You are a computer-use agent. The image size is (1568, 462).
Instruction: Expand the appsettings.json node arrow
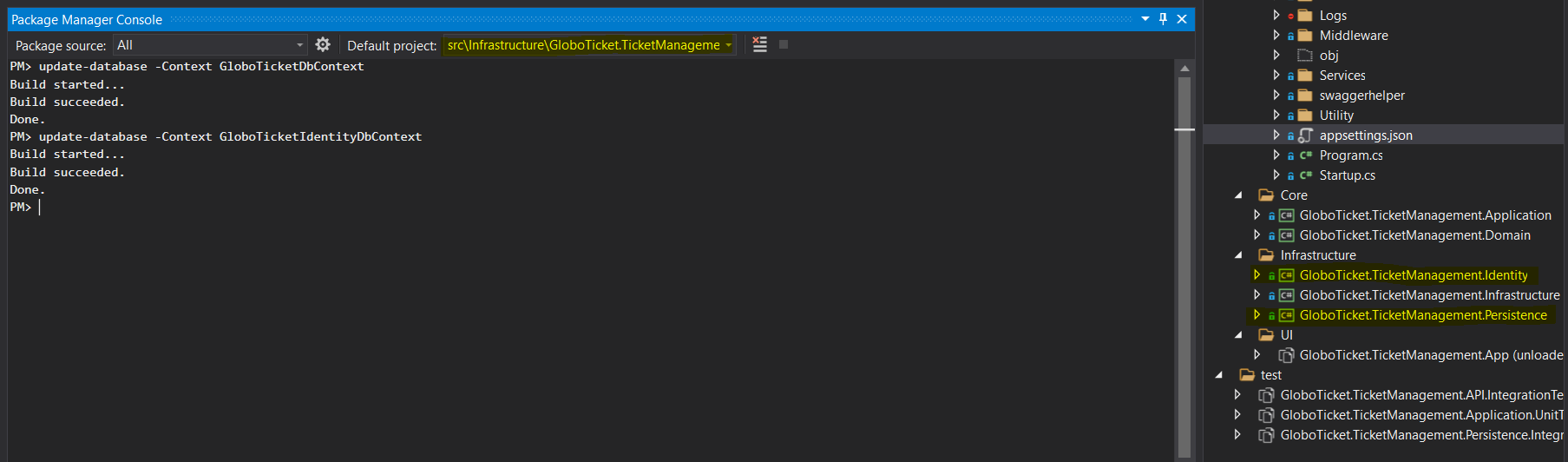tap(1276, 135)
